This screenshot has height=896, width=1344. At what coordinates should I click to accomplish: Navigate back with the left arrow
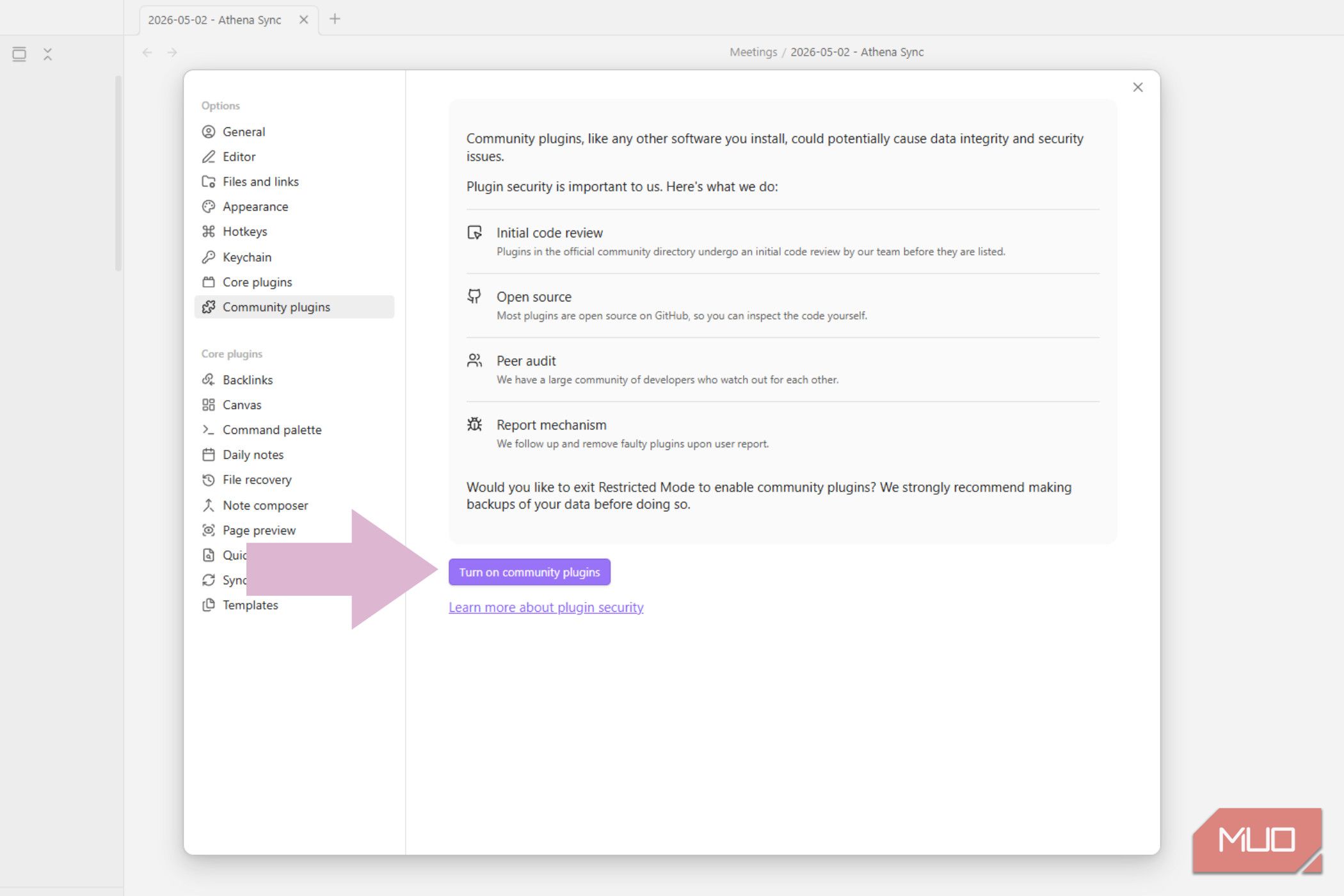tap(147, 52)
